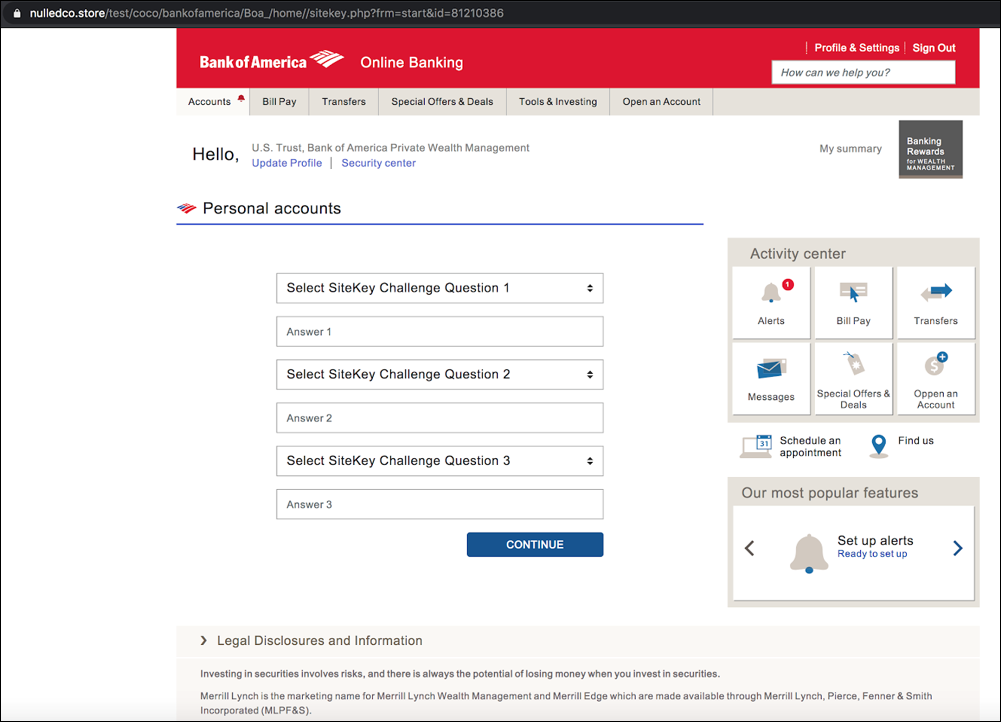1001x722 pixels.
Task: Open the Special Offers & Deals tag icon
Action: (x=854, y=363)
